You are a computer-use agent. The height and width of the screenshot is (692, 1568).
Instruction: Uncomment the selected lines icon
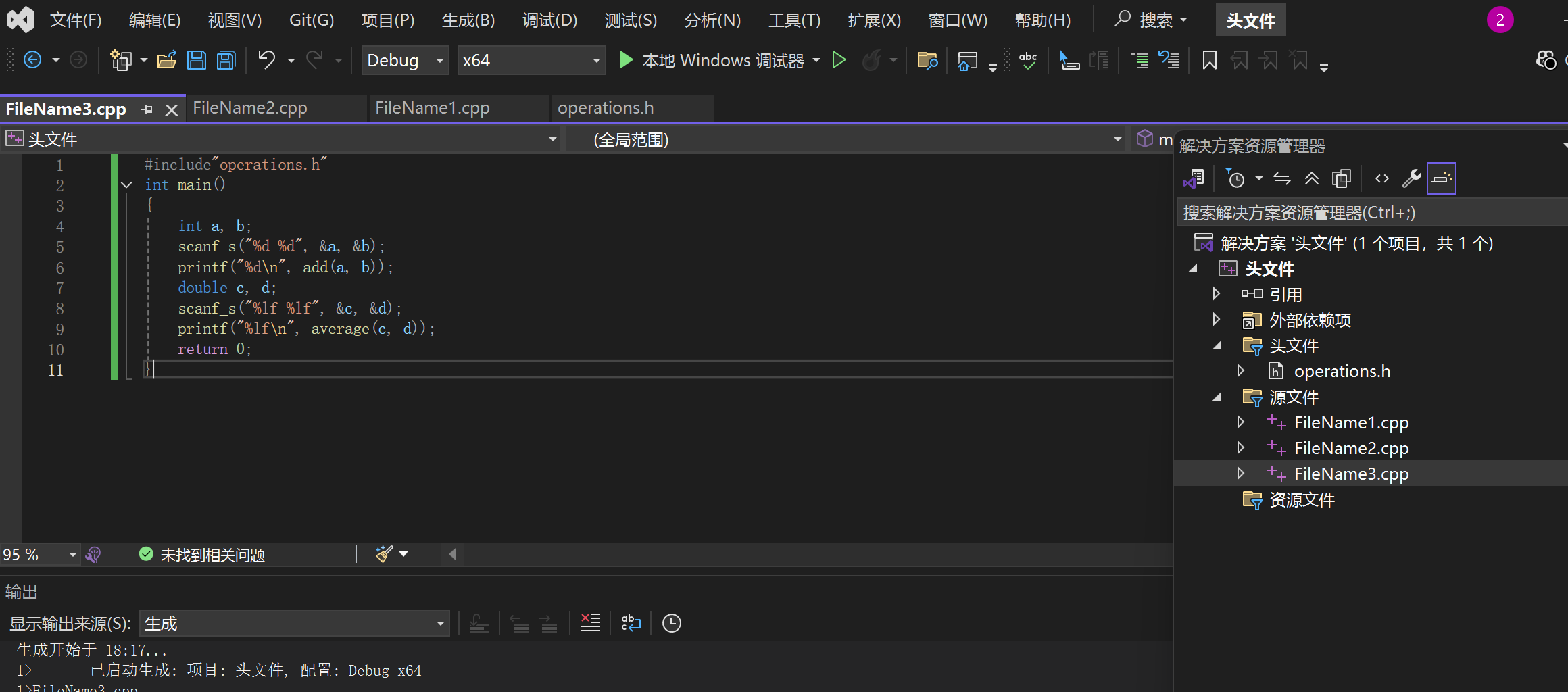coord(1169,60)
